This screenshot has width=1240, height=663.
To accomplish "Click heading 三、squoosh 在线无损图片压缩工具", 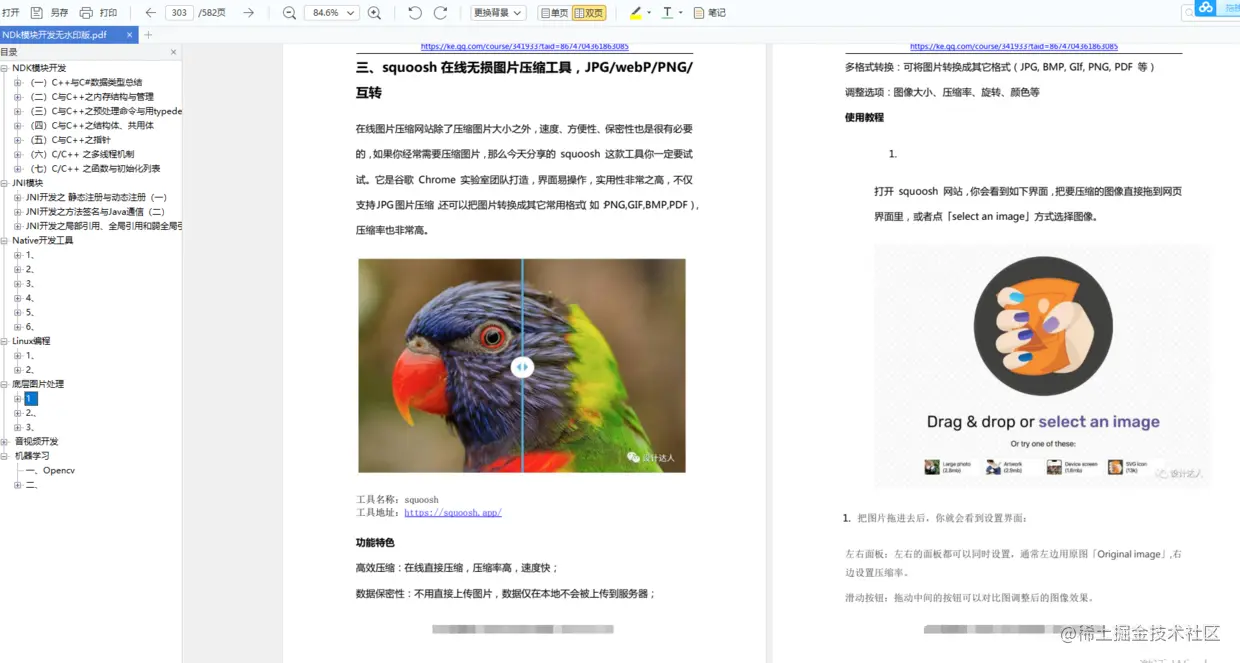I will tap(524, 79).
